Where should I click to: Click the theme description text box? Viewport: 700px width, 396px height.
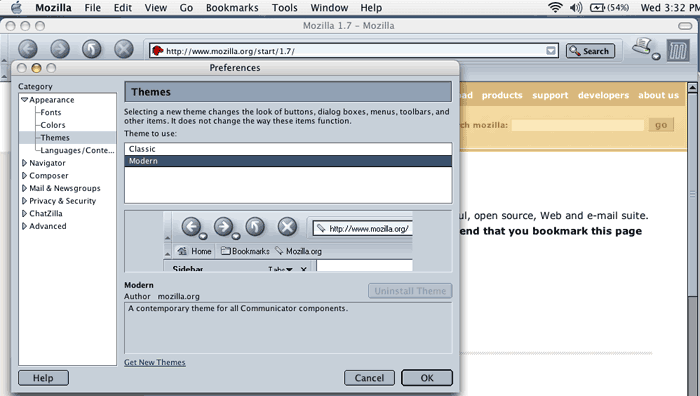[288, 328]
